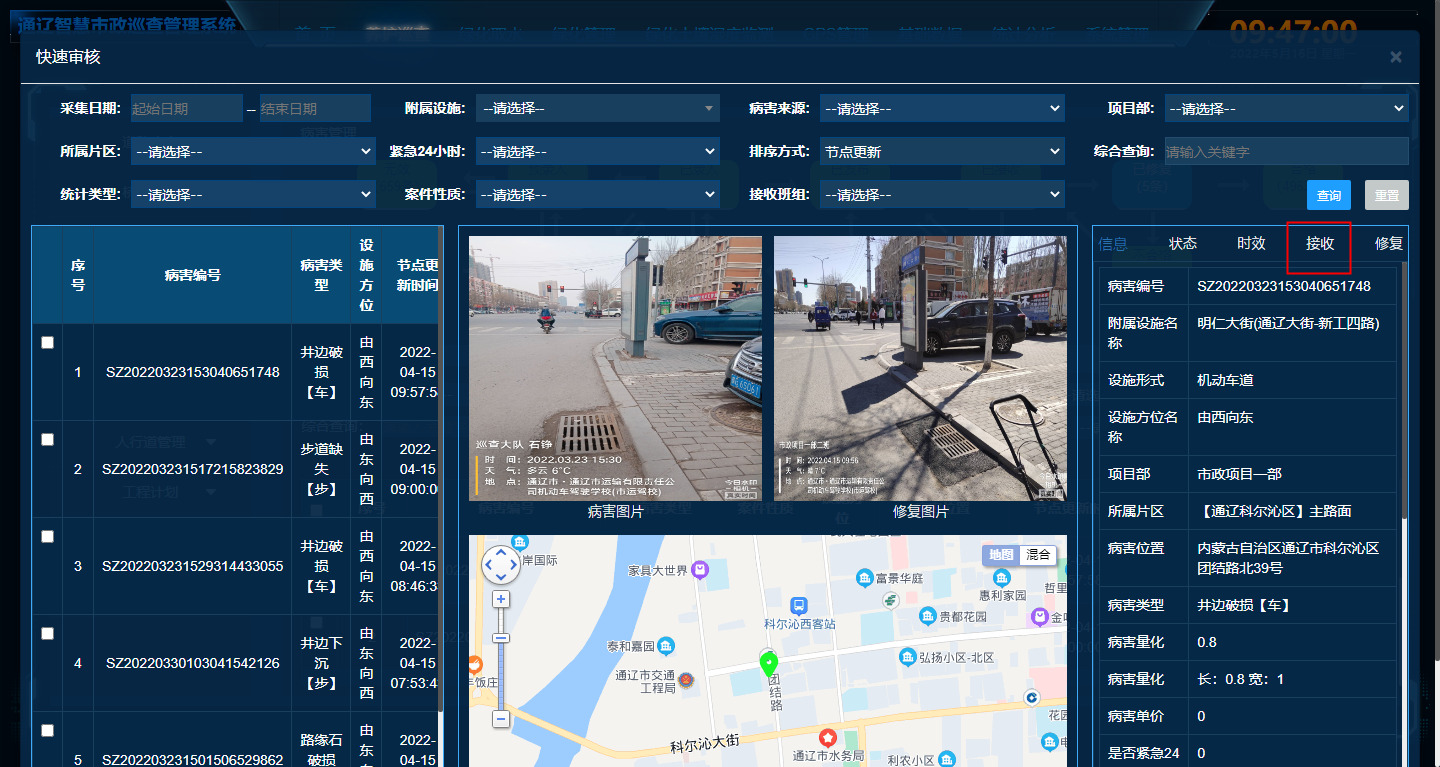Screen dimensions: 1440x767
Task: Click the map zoom slider handle
Action: point(501,637)
